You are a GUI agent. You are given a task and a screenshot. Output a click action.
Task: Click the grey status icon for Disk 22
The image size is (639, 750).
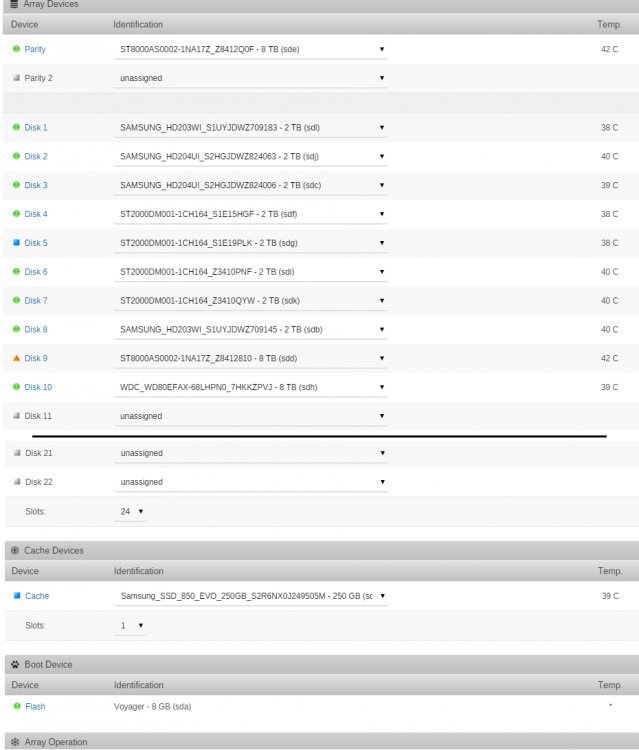tap(17, 481)
